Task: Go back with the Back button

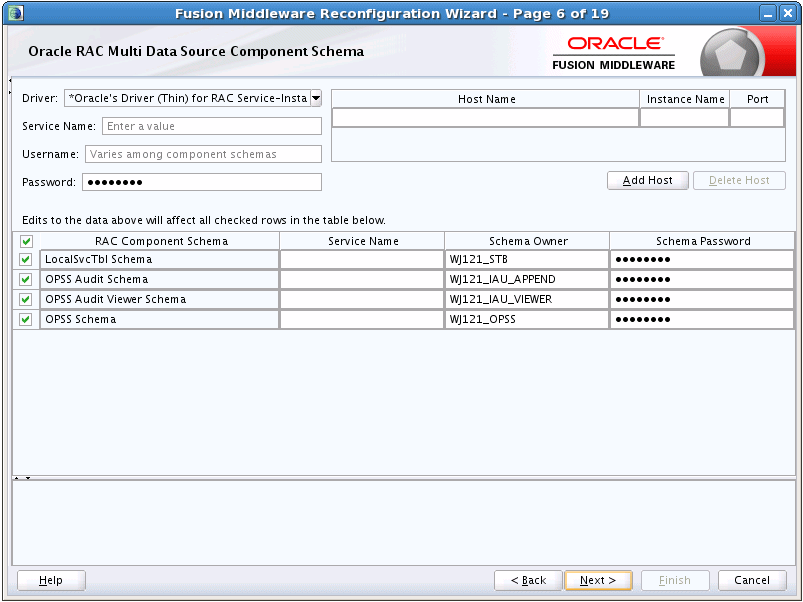Action: (x=528, y=580)
